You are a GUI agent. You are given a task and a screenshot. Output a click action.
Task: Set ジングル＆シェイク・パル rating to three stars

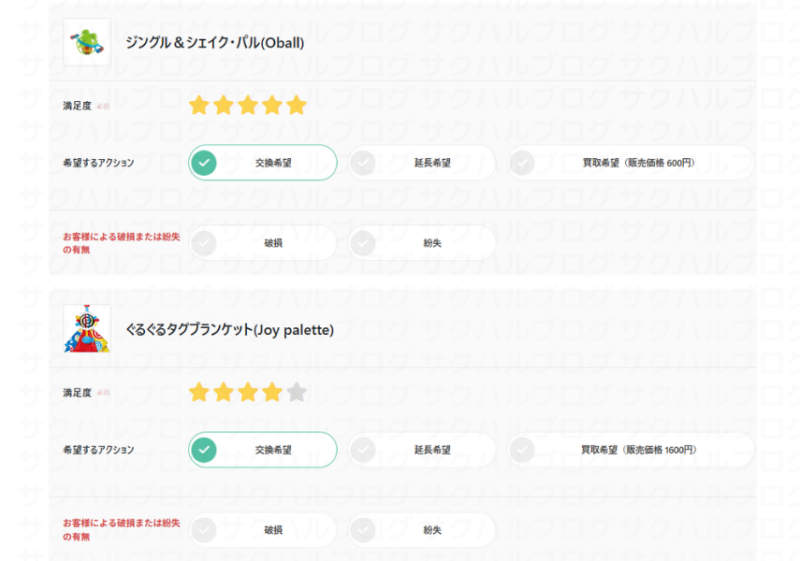247,105
